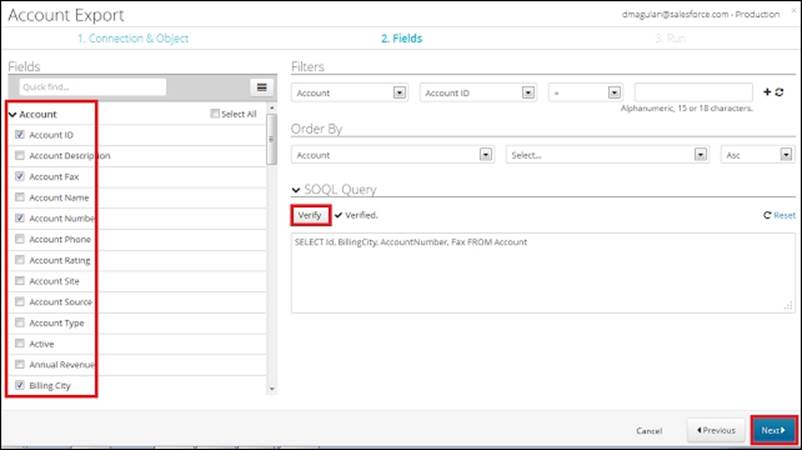Uncheck the Account Fax checkbox

point(20,177)
